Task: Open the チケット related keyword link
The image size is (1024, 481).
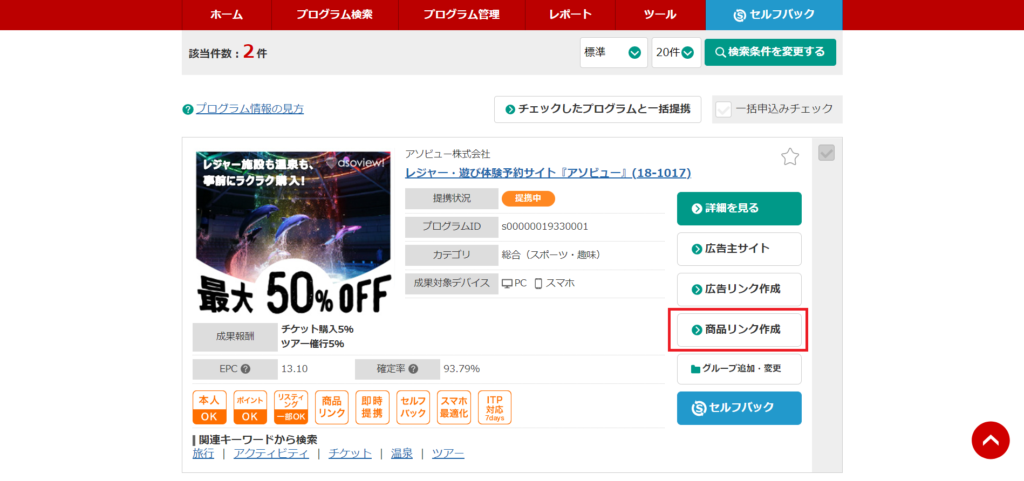Action: pos(350,454)
